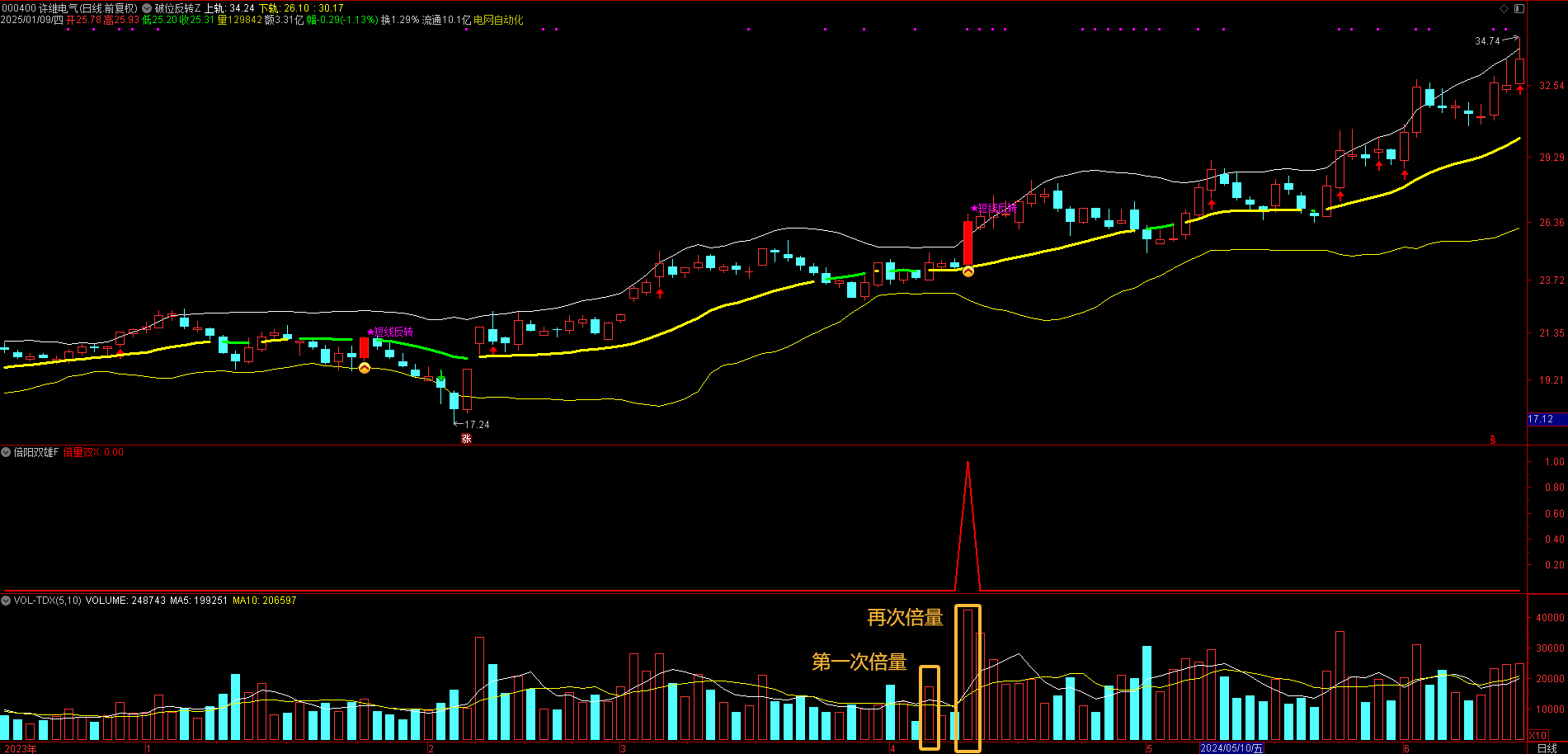Click the 34.74 high price label

[x=1487, y=41]
